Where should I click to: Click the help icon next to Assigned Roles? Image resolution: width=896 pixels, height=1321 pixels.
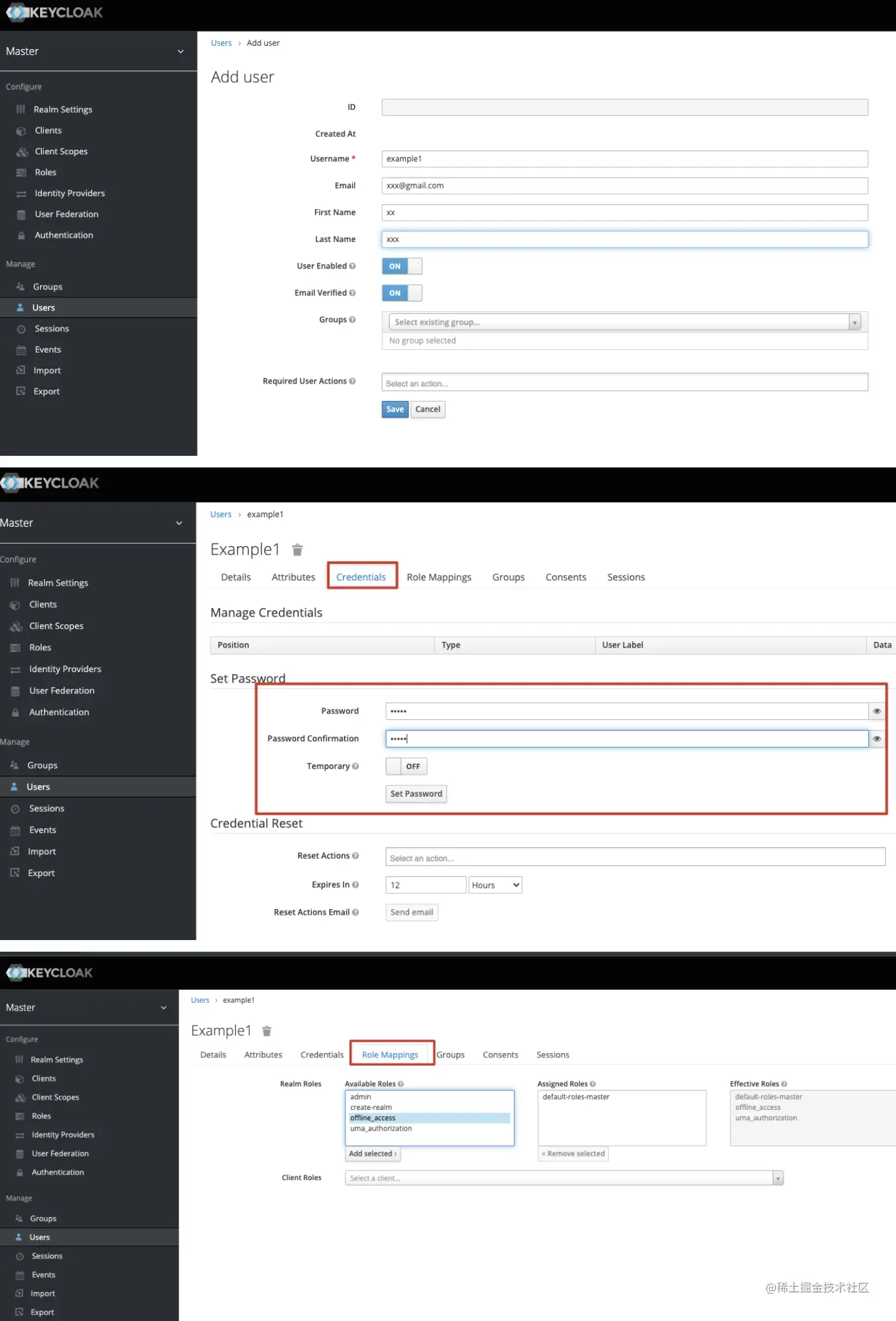[x=593, y=1084]
